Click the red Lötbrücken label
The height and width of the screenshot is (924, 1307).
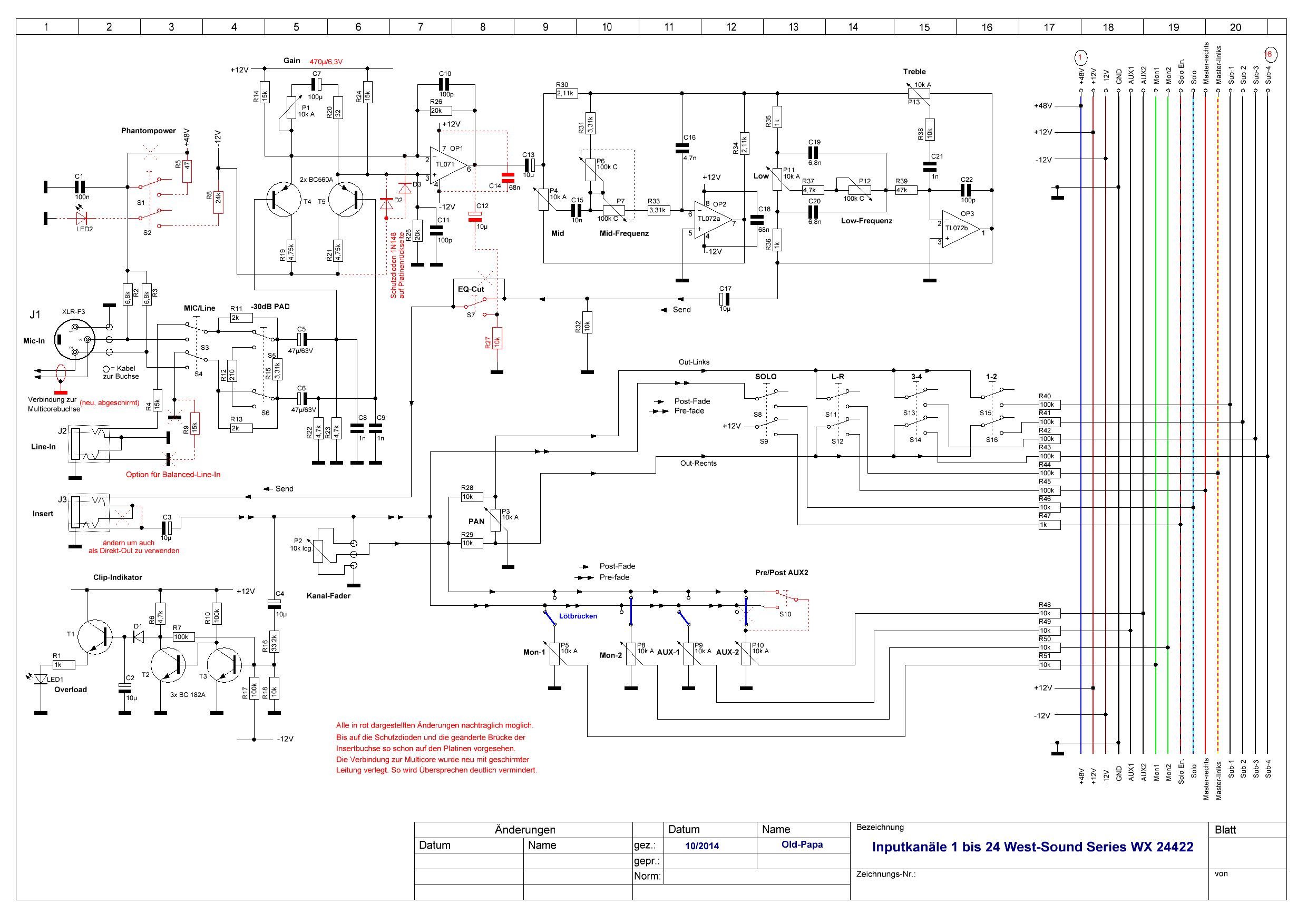pos(578,616)
